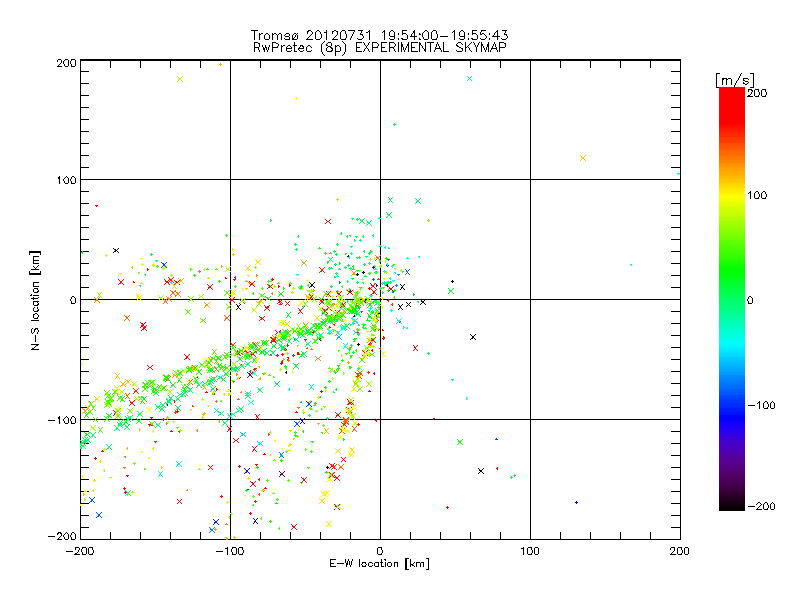Viewport: 800px width, 600px height.
Task: Click the 200 tick label on the N-S axis
Action: coord(66,63)
